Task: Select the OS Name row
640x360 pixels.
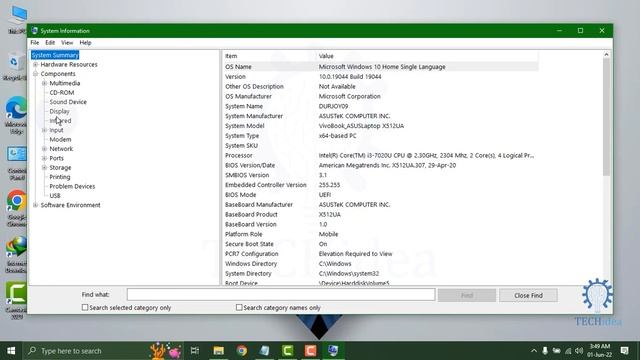Action: point(380,67)
